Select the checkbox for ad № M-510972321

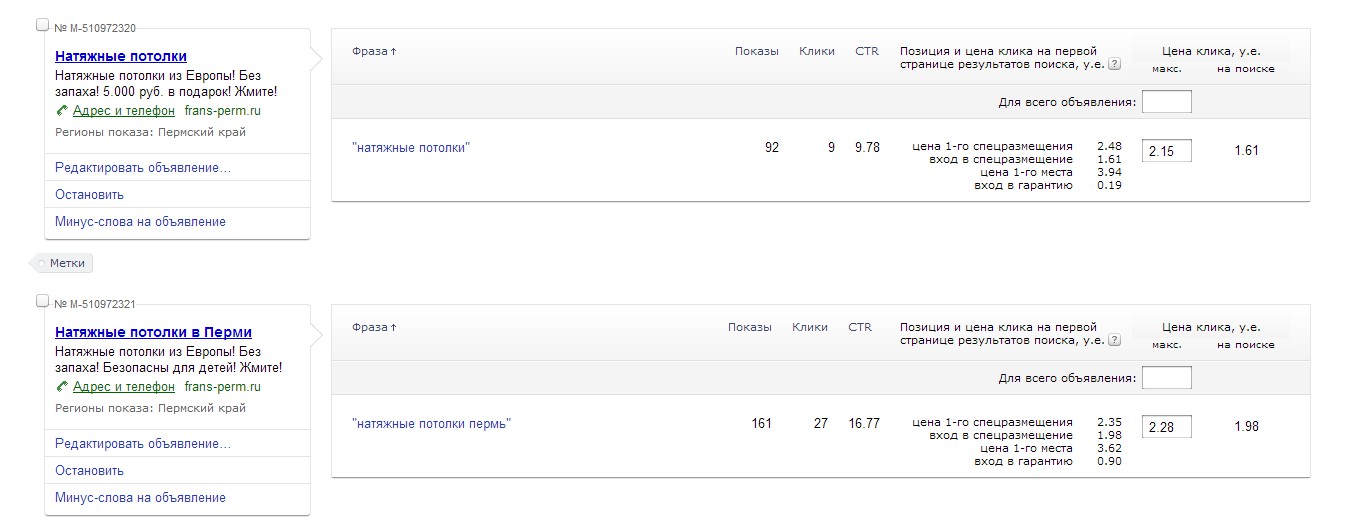click(42, 301)
